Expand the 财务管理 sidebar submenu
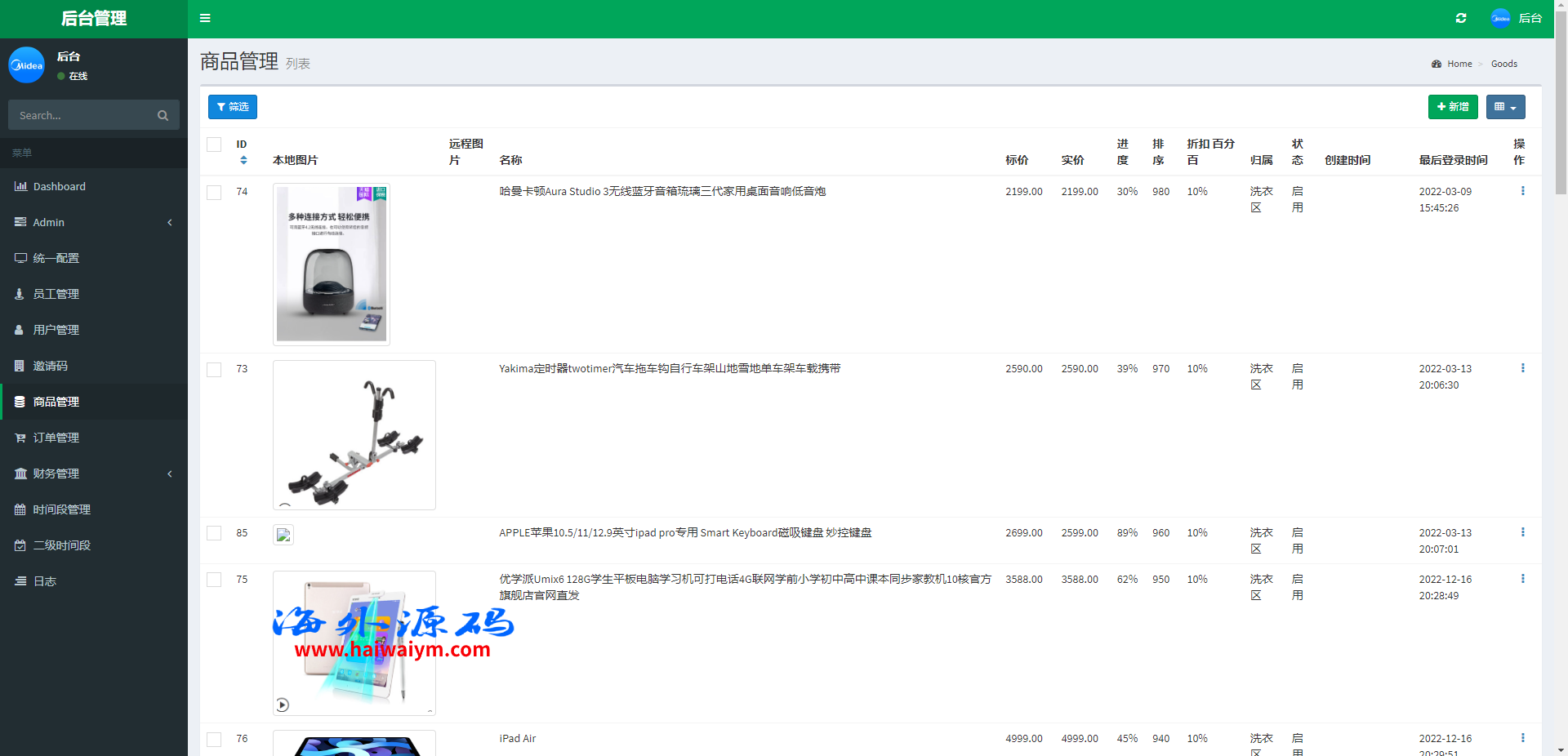Viewport: 1568px width, 756px height. [x=94, y=474]
